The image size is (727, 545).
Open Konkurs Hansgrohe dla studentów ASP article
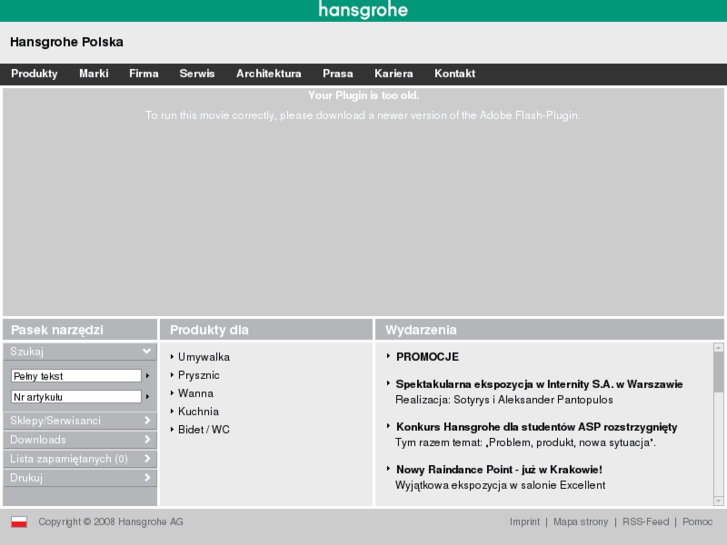536,427
